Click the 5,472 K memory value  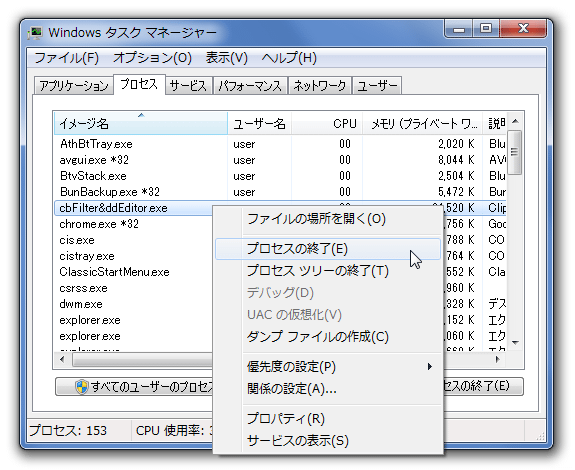pos(456,192)
